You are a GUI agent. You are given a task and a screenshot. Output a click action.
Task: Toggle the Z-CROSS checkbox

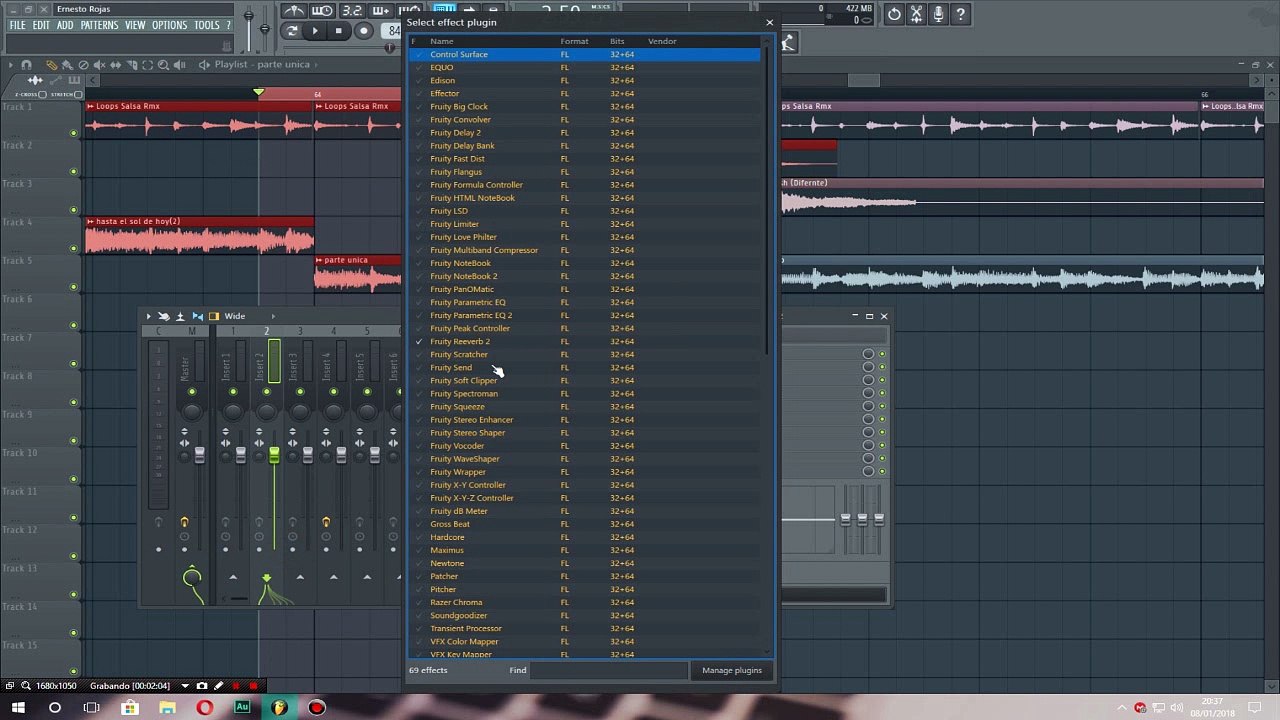[x=42, y=95]
